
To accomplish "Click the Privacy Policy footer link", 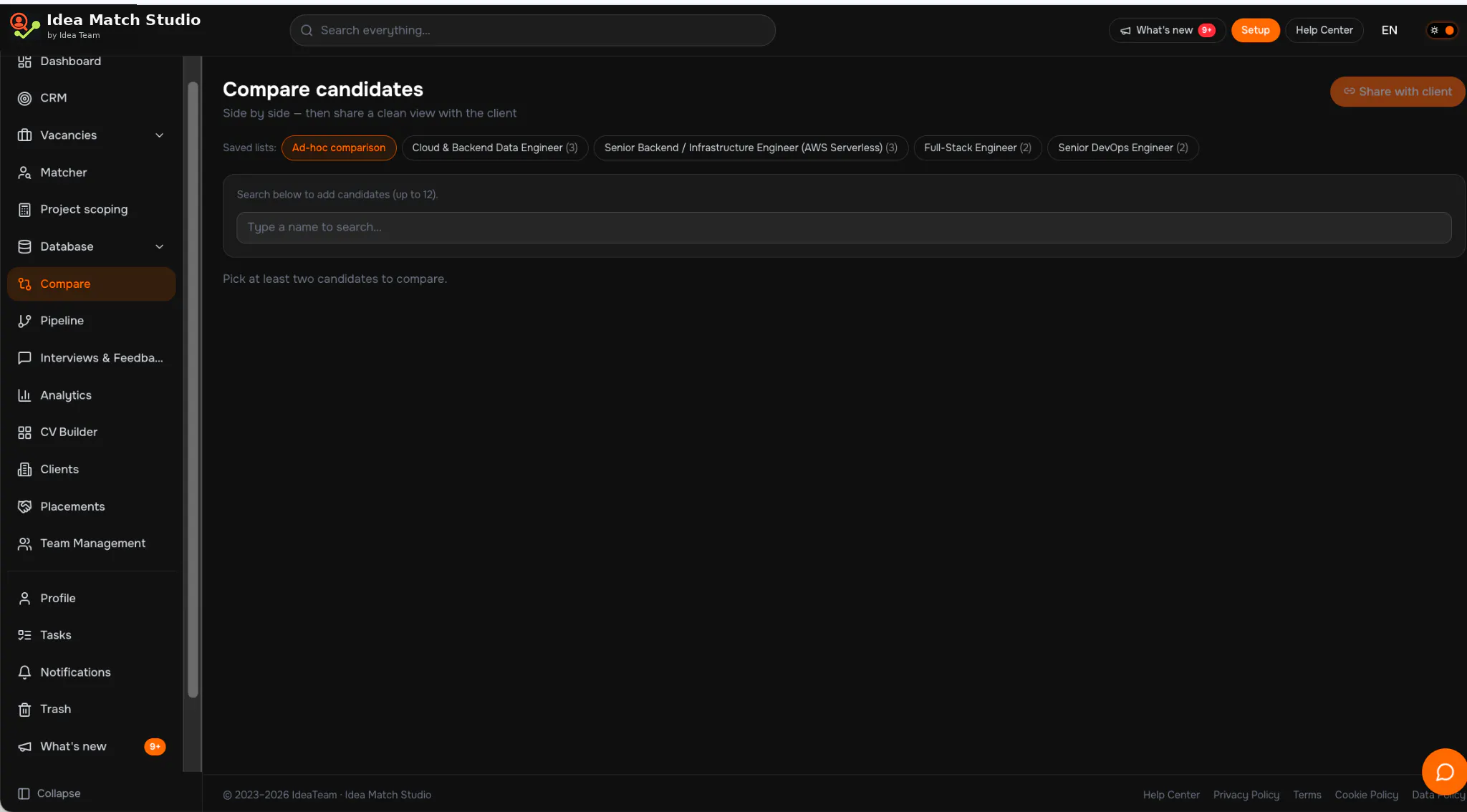I will pos(1246,795).
